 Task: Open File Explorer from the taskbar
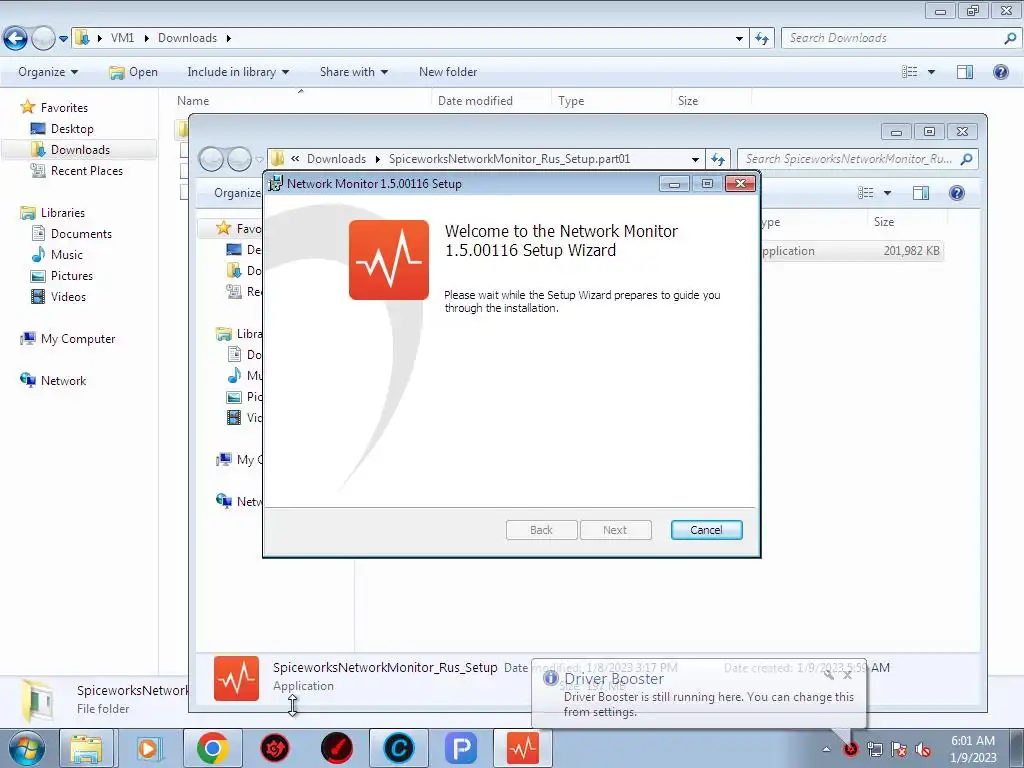(87, 748)
